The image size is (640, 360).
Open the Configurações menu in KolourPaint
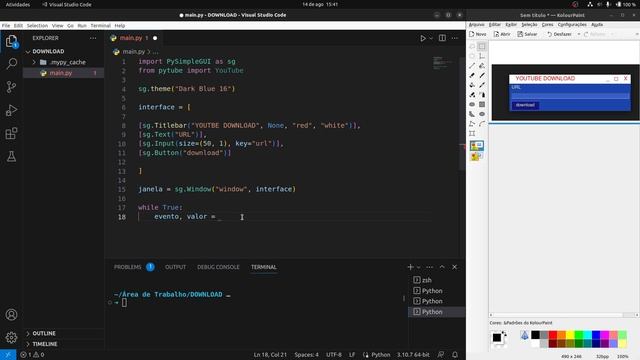click(x=572, y=25)
